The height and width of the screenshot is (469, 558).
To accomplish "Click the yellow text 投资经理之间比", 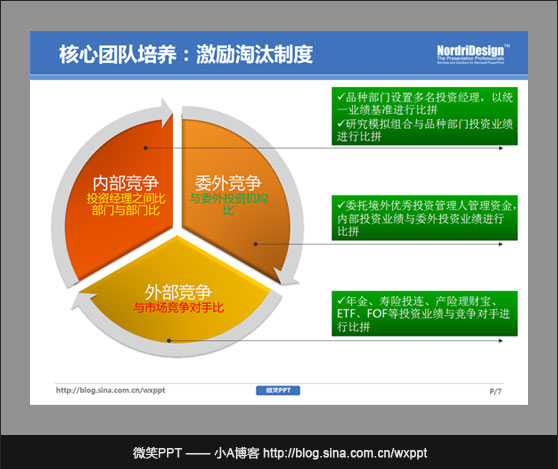I will pyautogui.click(x=126, y=199).
